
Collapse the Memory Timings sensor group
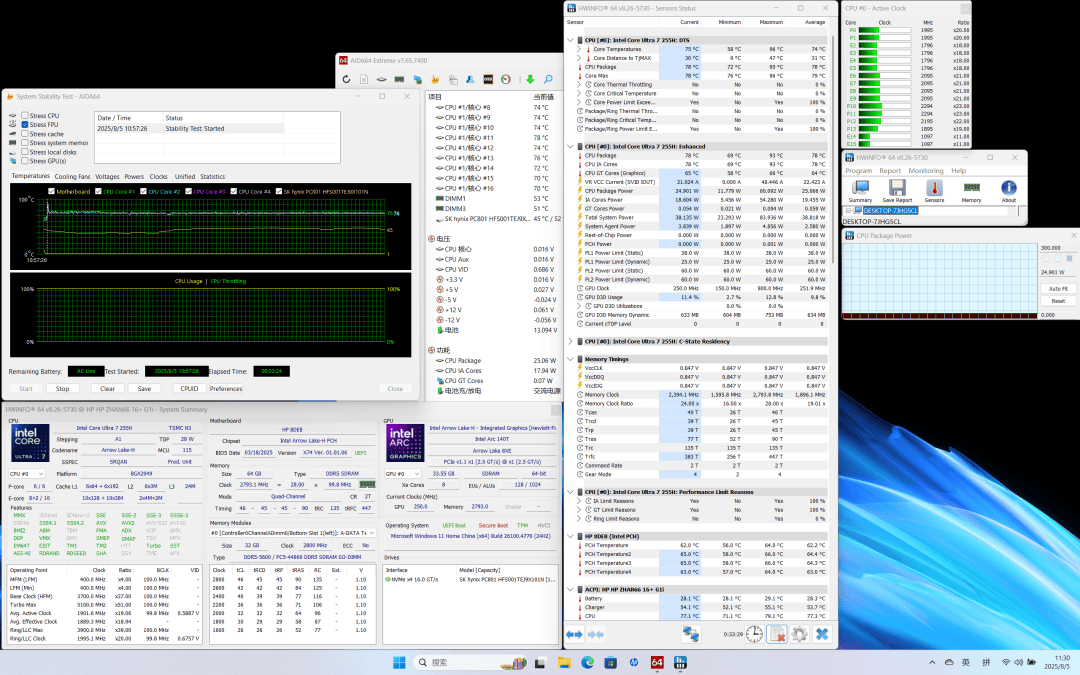572,359
